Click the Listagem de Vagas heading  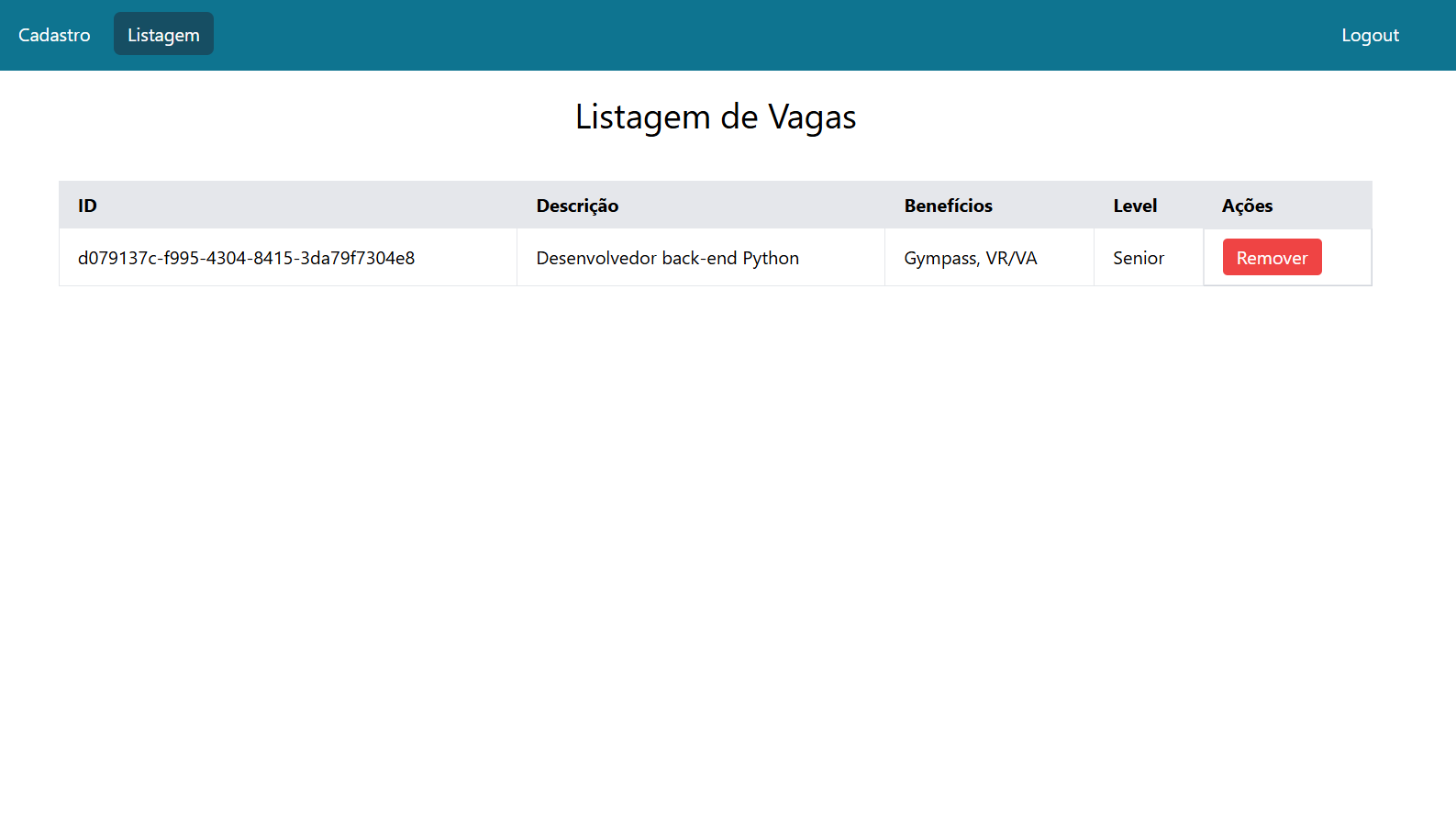715,117
